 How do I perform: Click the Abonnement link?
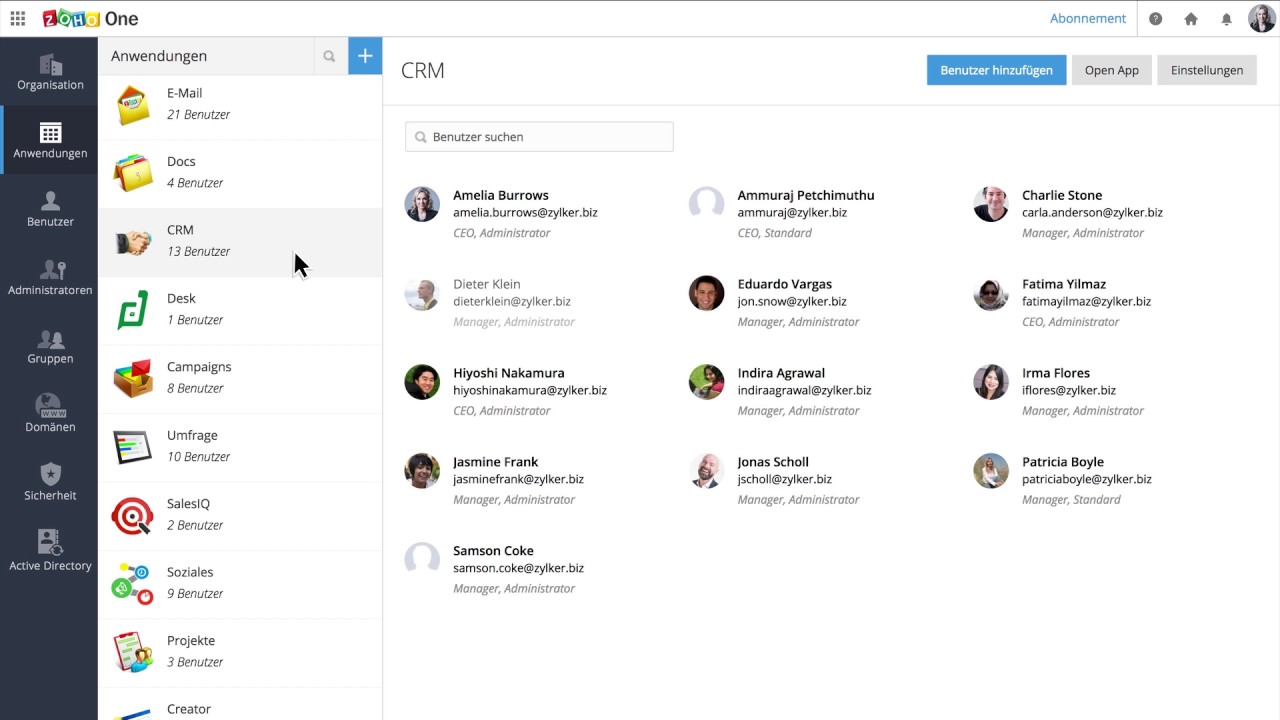pos(1088,18)
